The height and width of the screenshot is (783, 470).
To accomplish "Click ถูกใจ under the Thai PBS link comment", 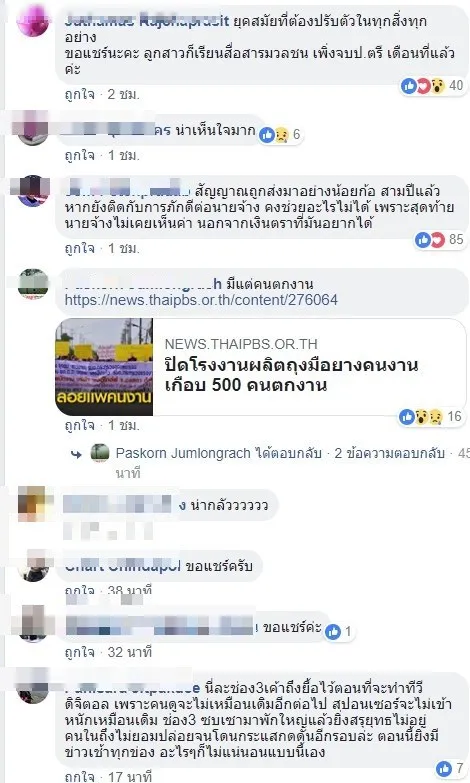I will point(79,425).
